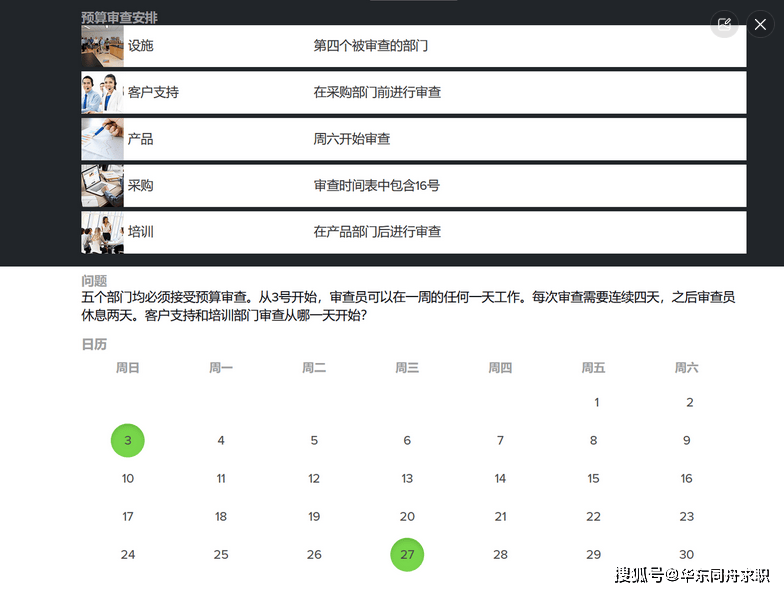This screenshot has height=592, width=784.
Task: Choose date 13 on the calendar
Action: (407, 478)
